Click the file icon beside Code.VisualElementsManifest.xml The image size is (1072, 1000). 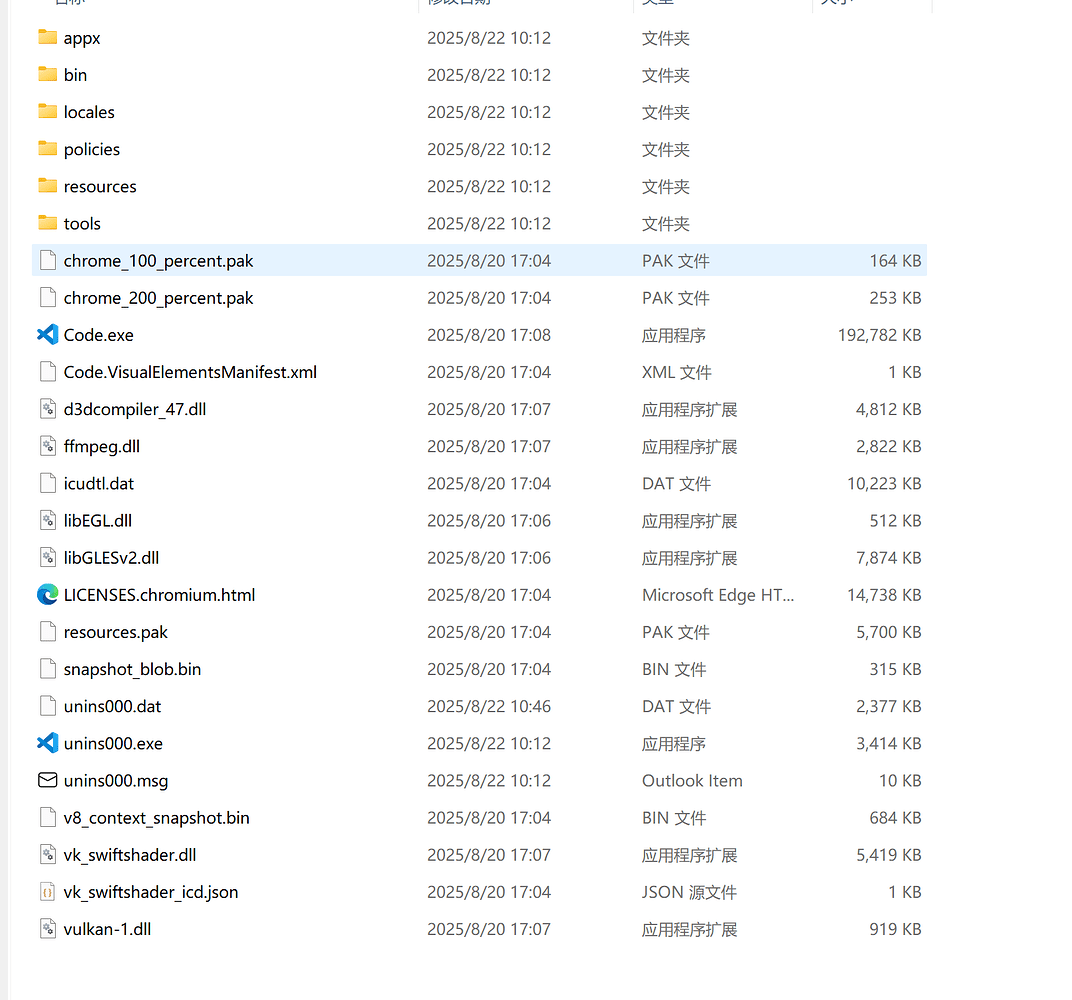tap(47, 372)
